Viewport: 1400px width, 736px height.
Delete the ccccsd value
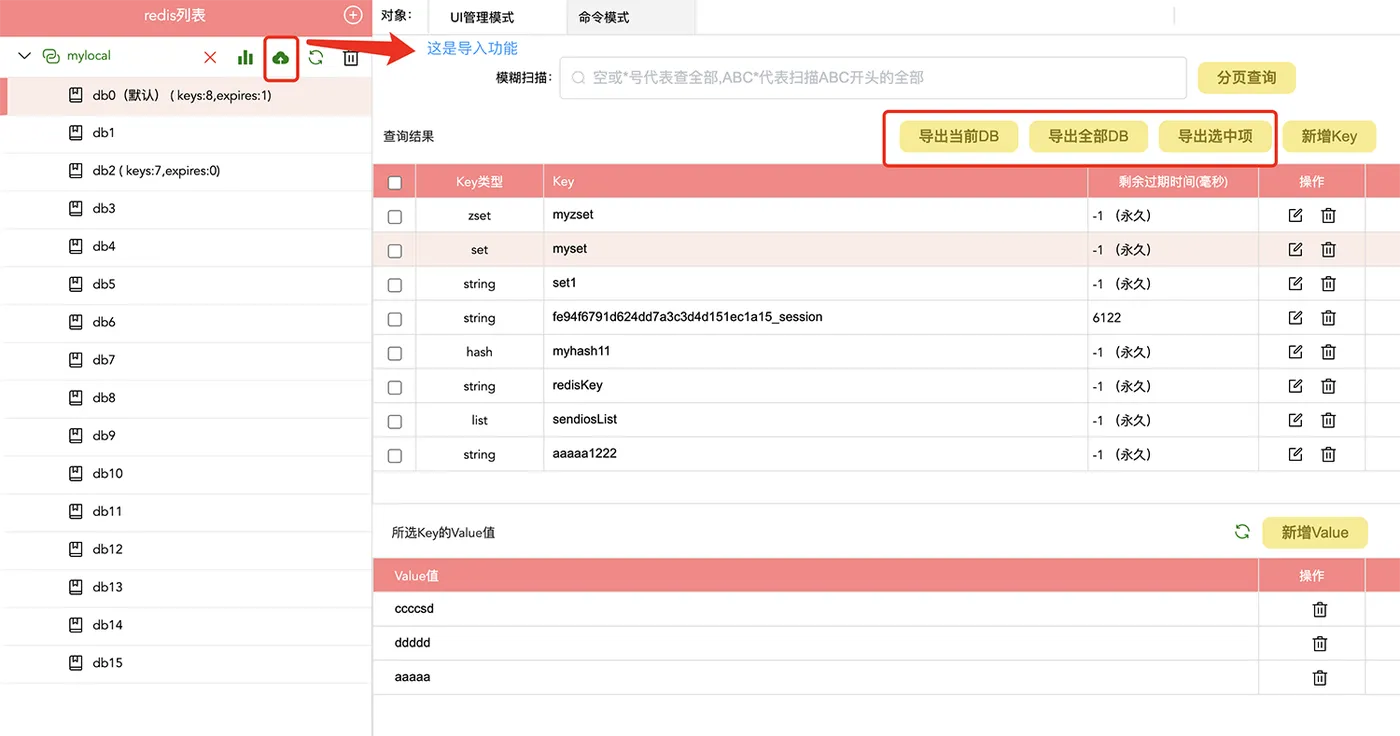(x=1320, y=609)
